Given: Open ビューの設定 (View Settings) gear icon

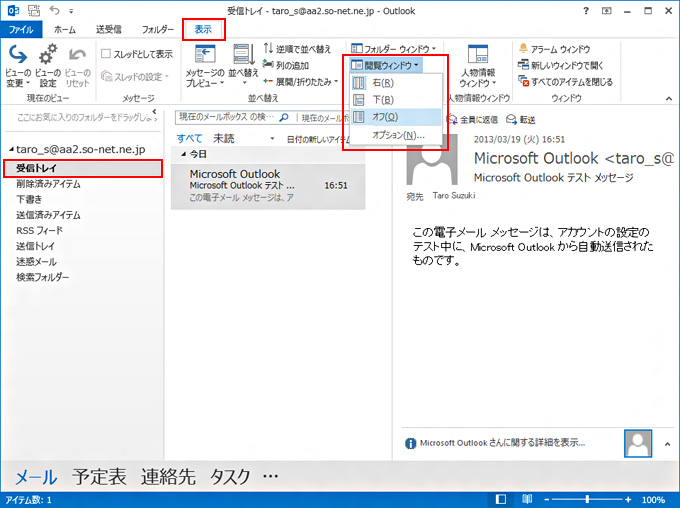Looking at the screenshot, I should [47, 58].
